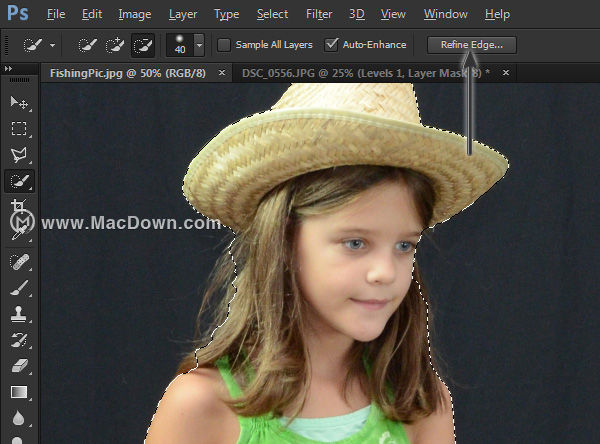Select the Gradient tool
This screenshot has width=600, height=444.
coord(19,392)
